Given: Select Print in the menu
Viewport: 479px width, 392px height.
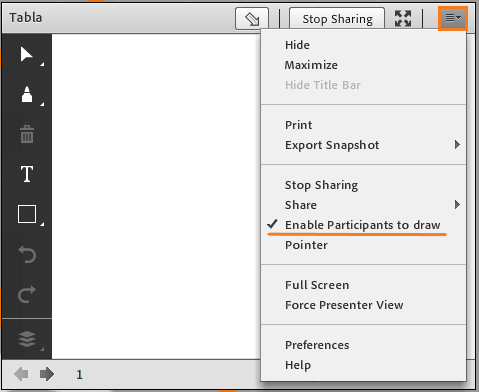Looking at the screenshot, I should (363, 125).
